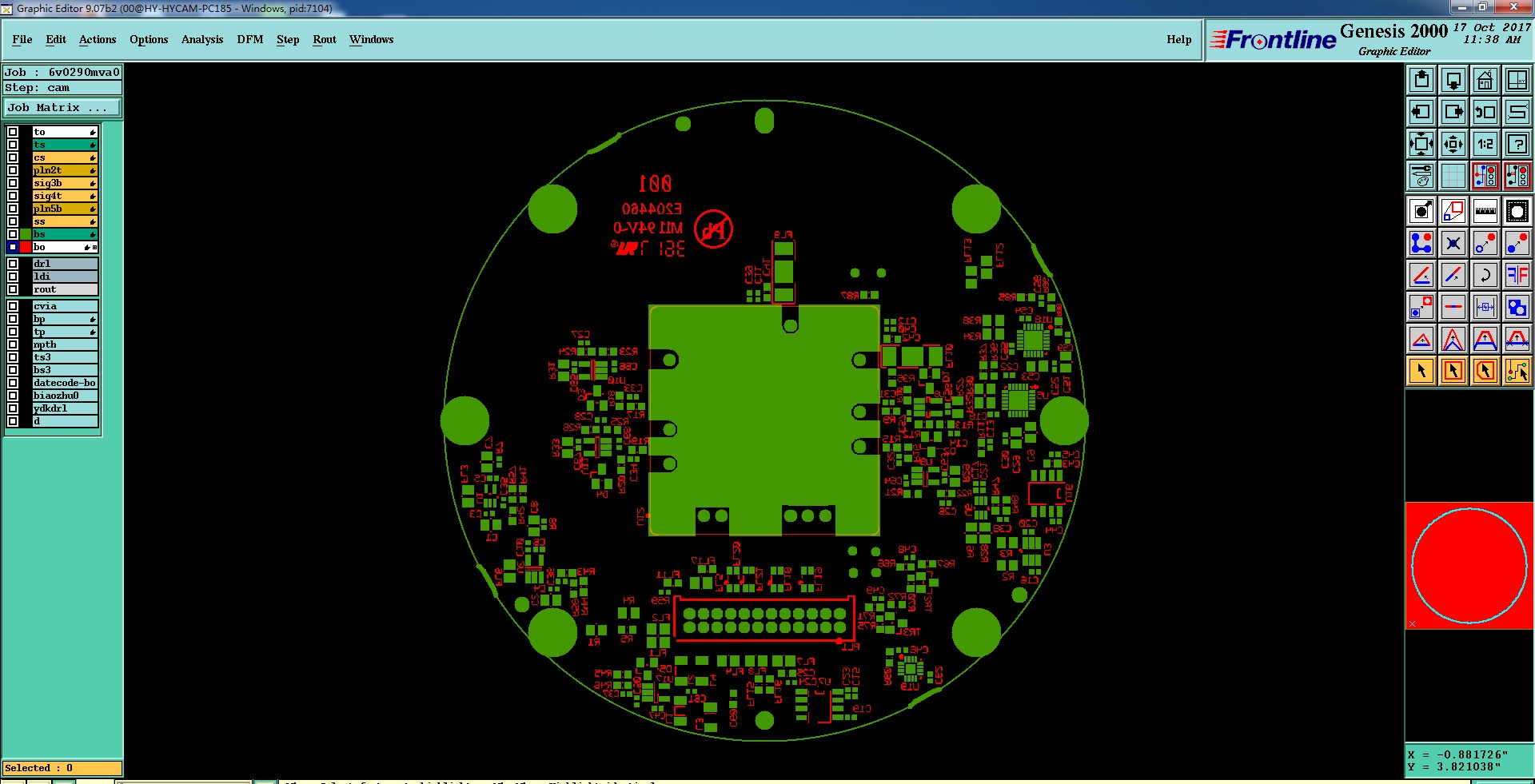Click the zoom-out shrink arrows icon
The height and width of the screenshot is (784, 1535).
coord(1453,144)
